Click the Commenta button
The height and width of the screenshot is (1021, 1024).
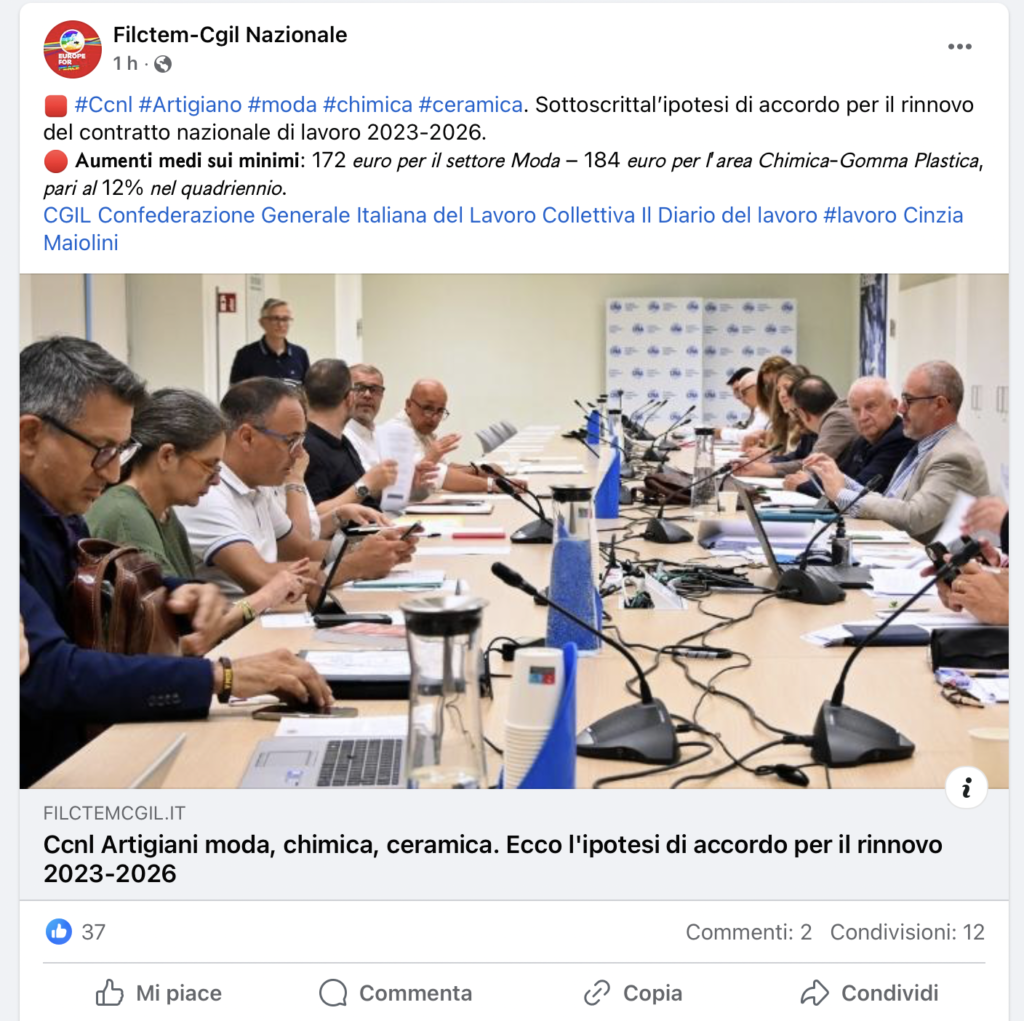(x=395, y=993)
